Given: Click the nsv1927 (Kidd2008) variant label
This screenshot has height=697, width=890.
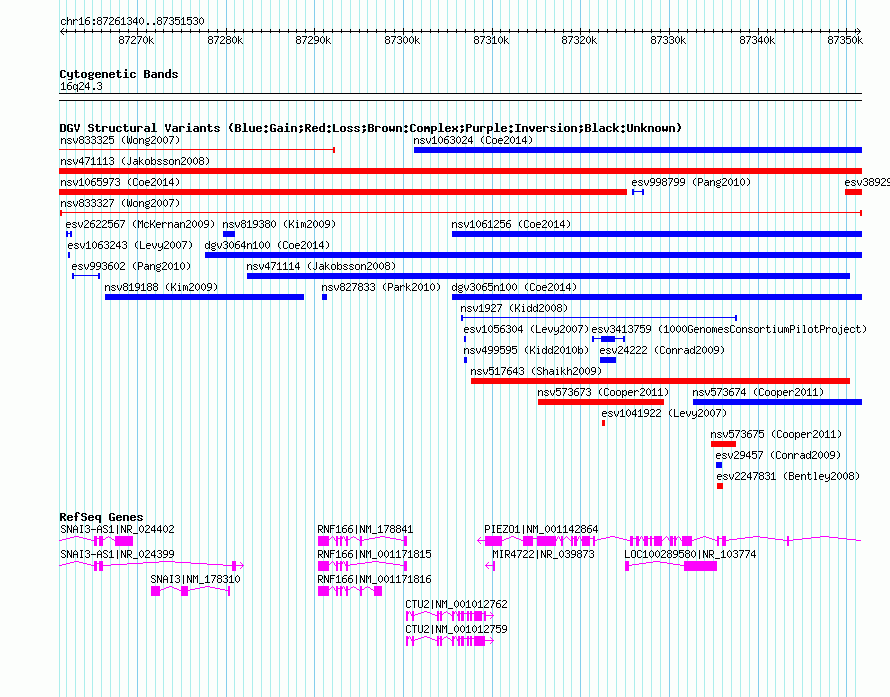Looking at the screenshot, I should (514, 308).
